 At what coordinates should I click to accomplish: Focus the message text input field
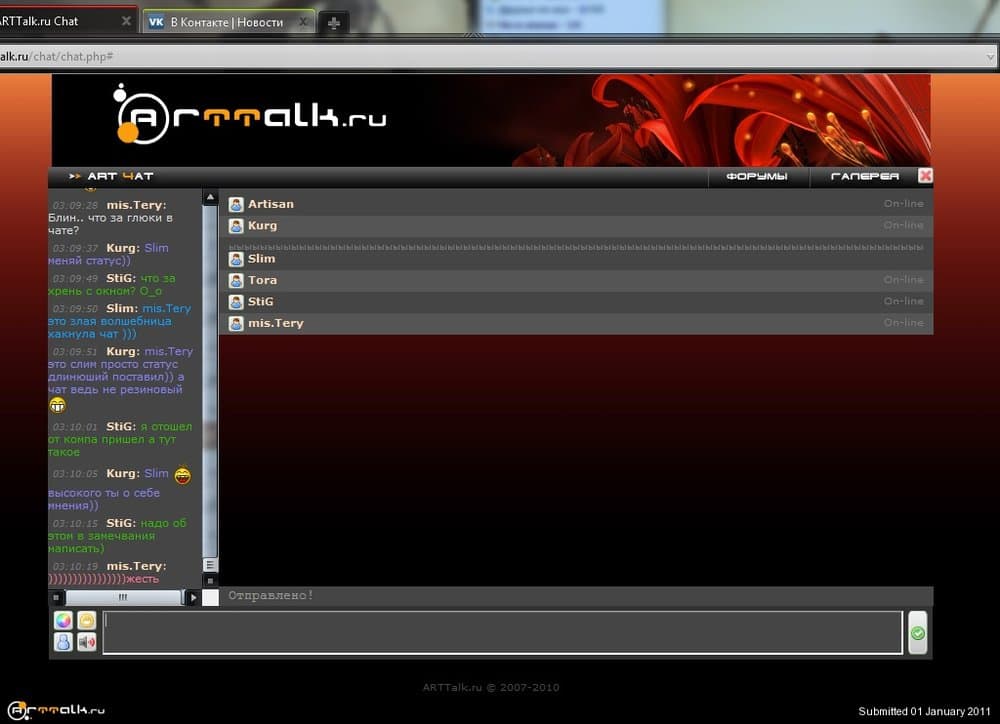coord(502,633)
